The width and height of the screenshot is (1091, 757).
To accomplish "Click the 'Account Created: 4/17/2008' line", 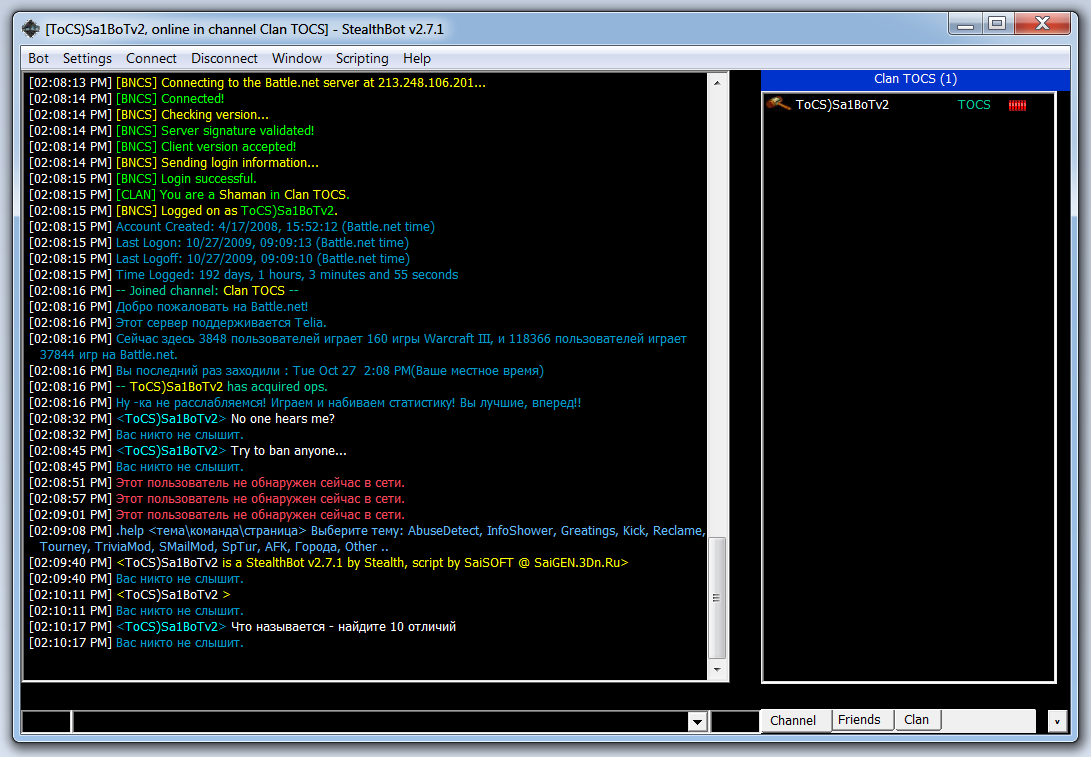I will coord(232,227).
